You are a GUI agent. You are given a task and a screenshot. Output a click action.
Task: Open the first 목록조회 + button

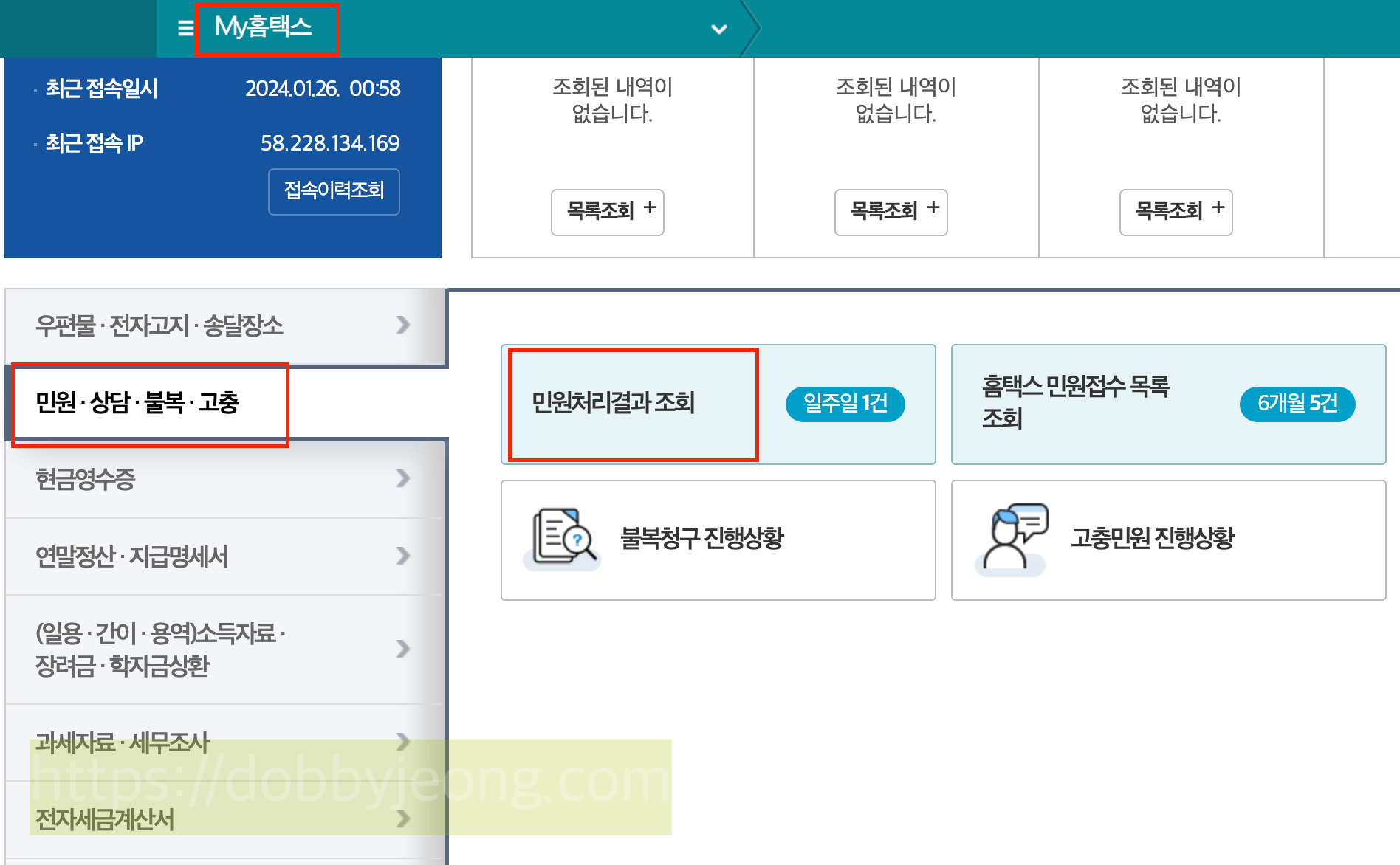point(608,212)
